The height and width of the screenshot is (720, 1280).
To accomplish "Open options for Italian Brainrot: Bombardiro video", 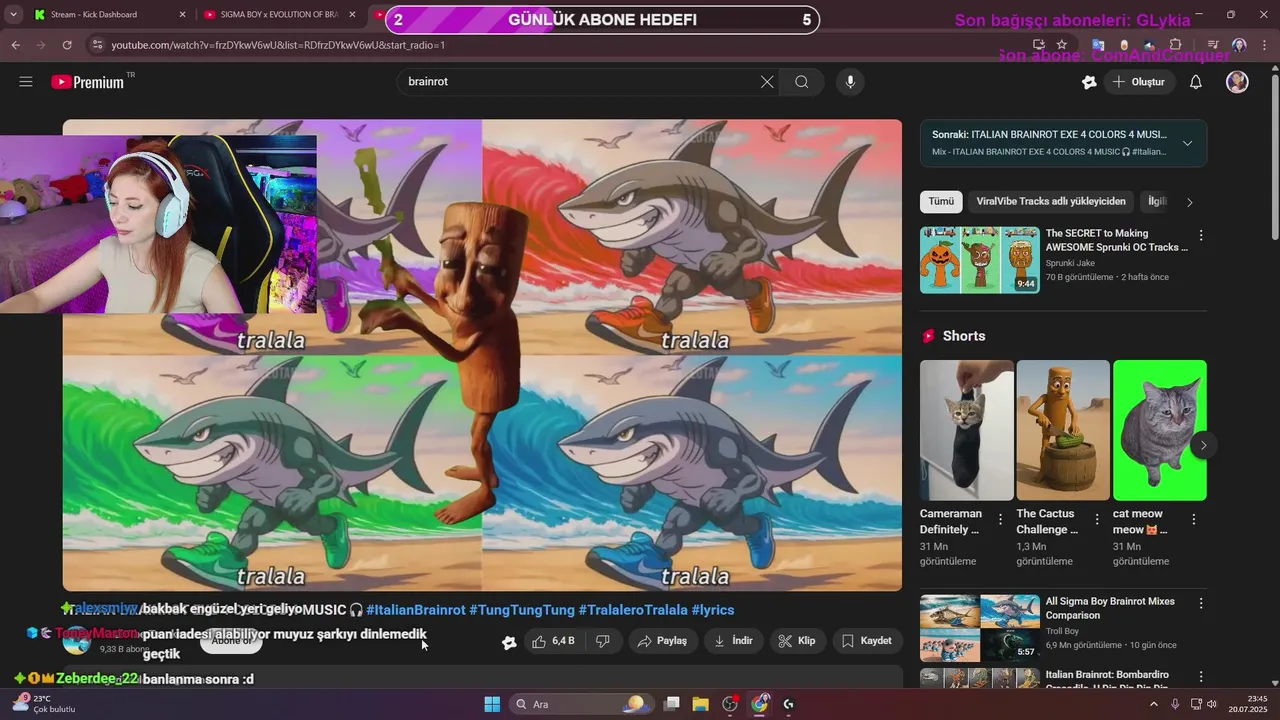I will coord(1201,677).
